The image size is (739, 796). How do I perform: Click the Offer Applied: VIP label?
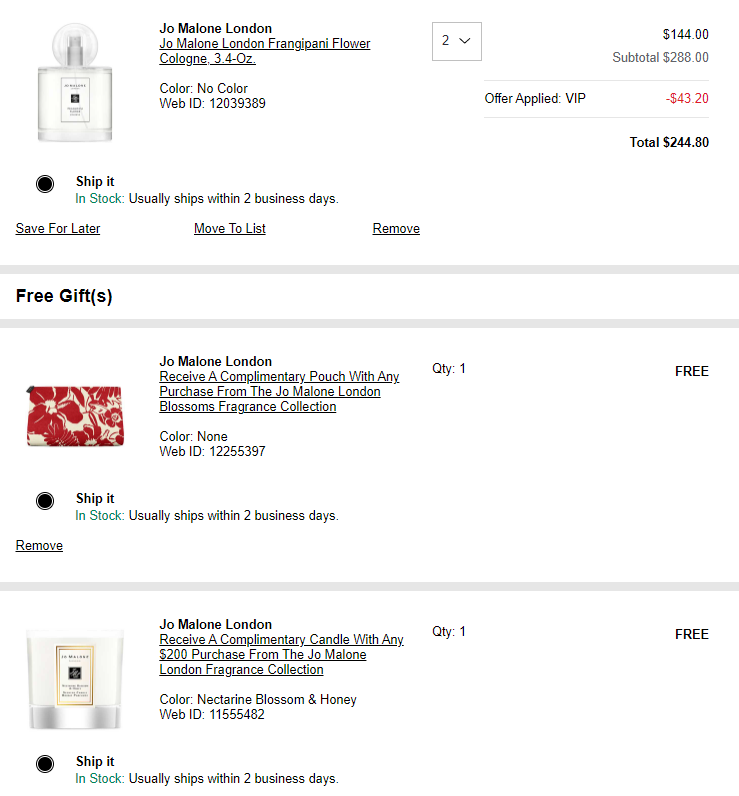[535, 98]
